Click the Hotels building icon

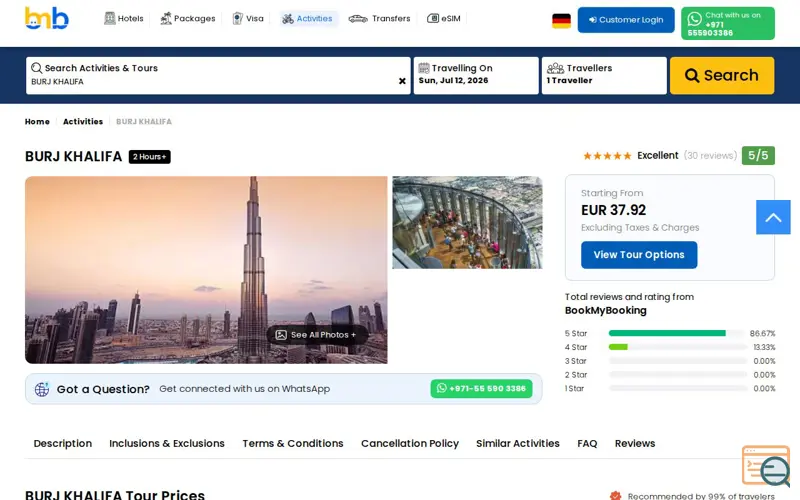click(109, 18)
